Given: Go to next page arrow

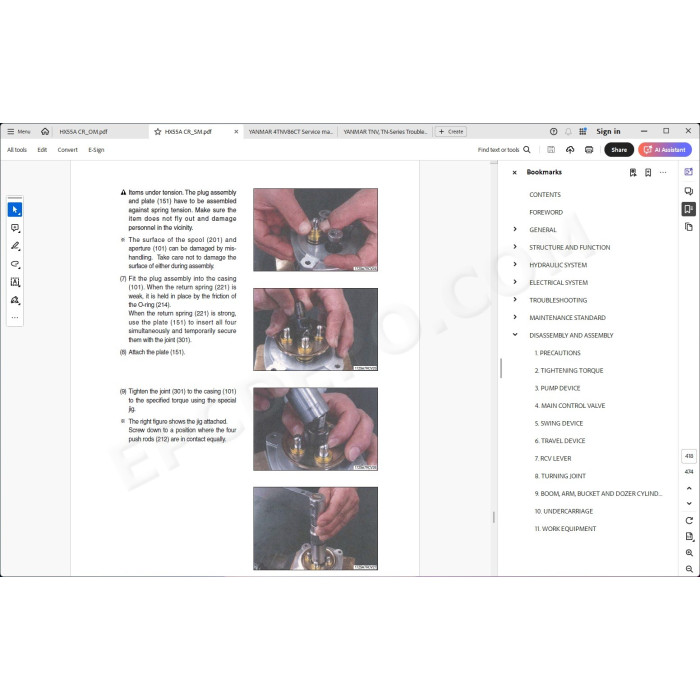Looking at the screenshot, I should click(689, 504).
